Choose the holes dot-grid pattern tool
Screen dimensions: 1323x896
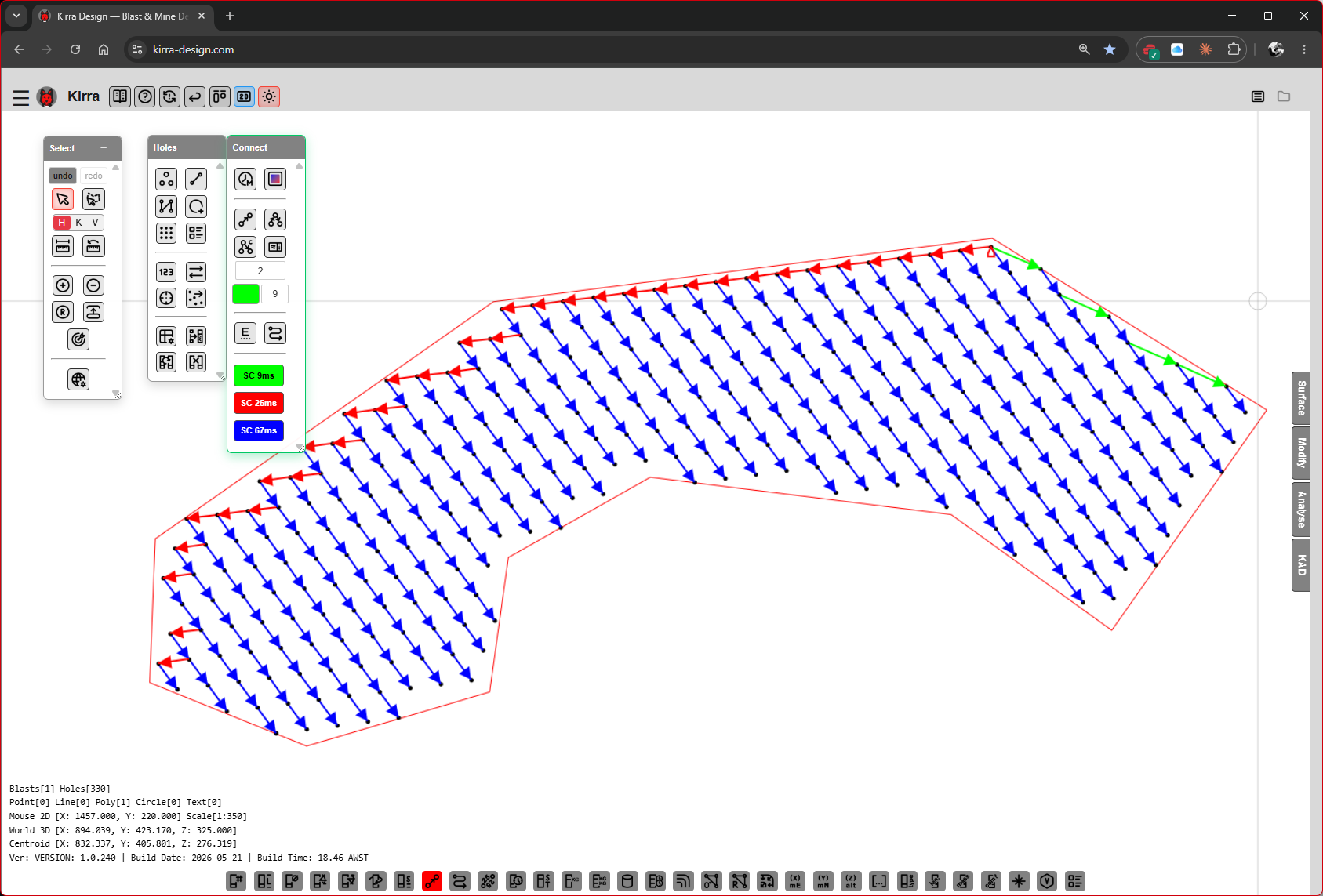tap(166, 233)
